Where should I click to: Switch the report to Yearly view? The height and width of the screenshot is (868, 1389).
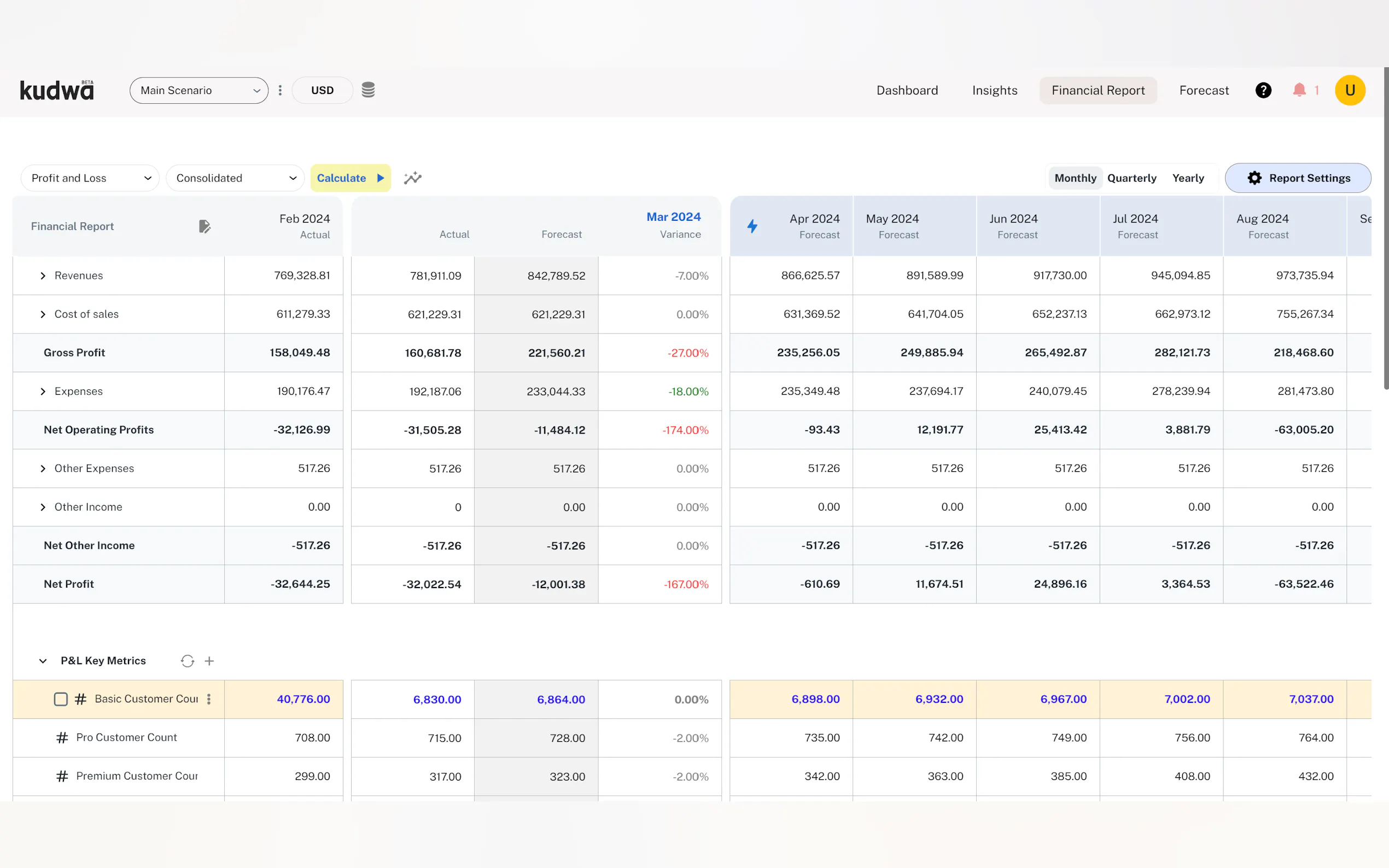[x=1187, y=178]
